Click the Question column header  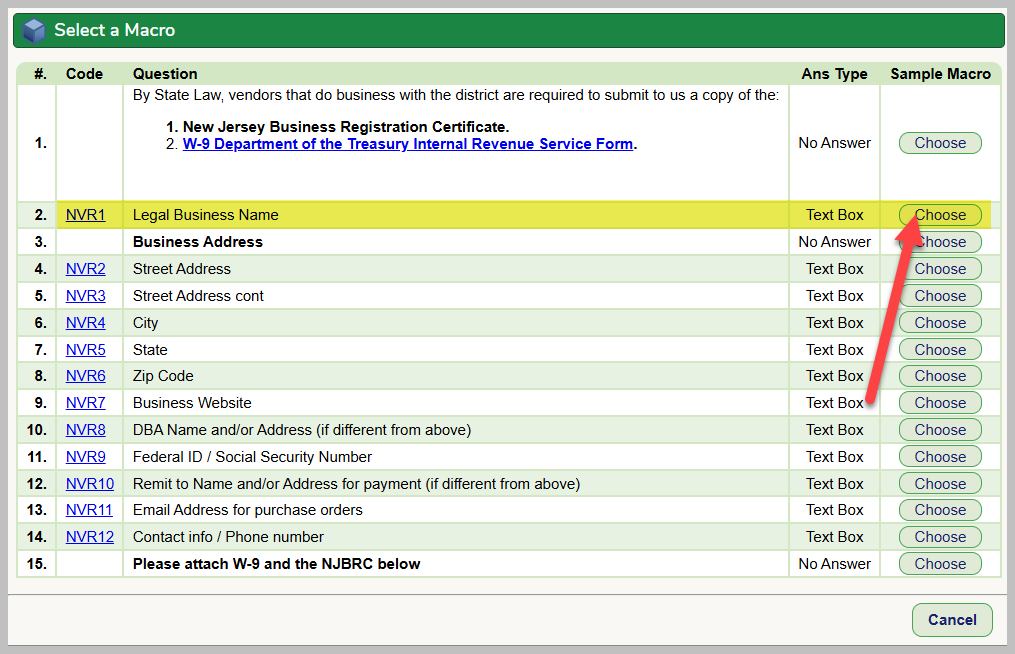coord(165,74)
